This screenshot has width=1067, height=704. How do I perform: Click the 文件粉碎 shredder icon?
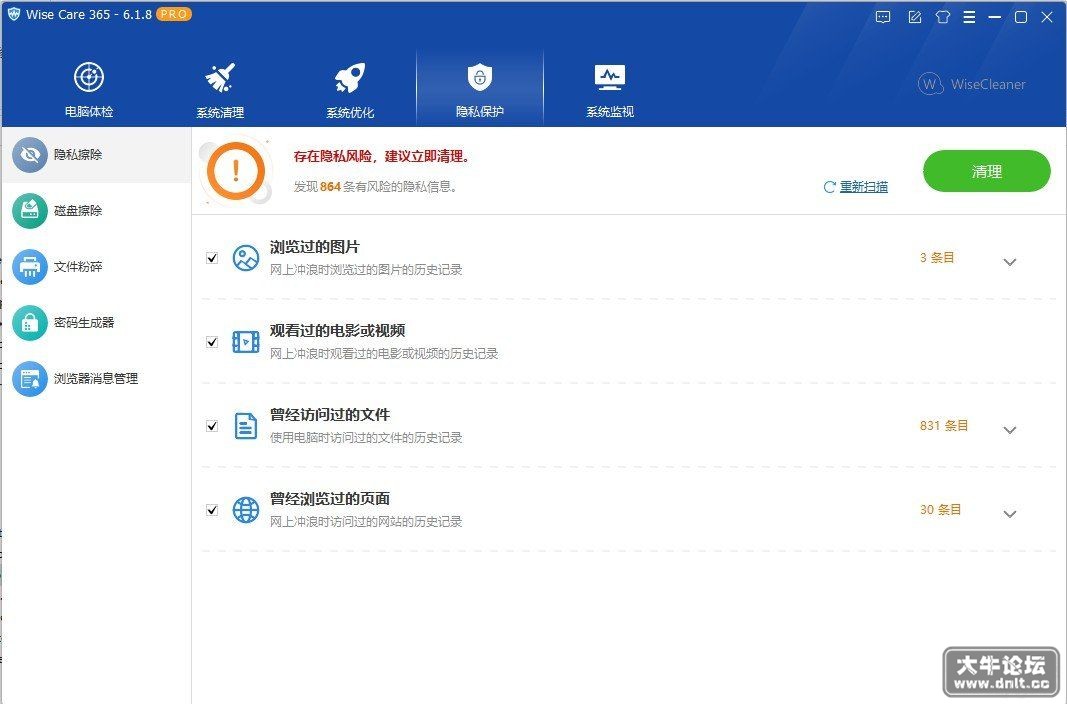coord(30,267)
